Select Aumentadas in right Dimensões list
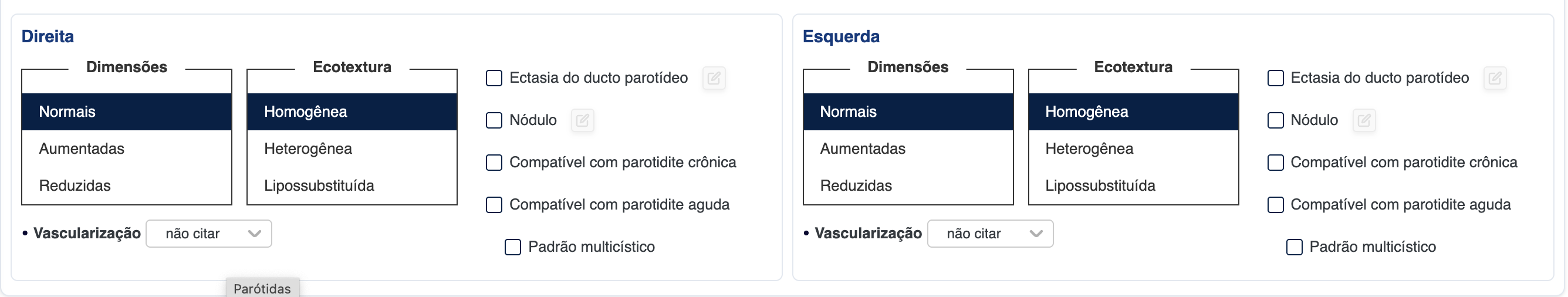 [127, 149]
